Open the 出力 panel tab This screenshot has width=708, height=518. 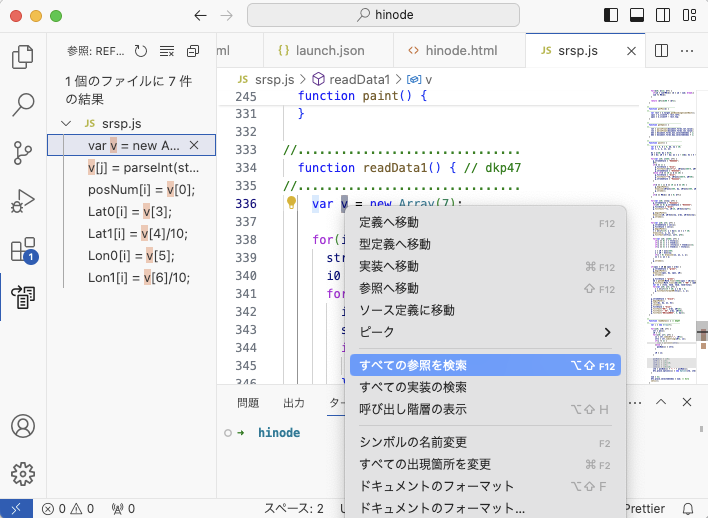pyautogui.click(x=294, y=403)
